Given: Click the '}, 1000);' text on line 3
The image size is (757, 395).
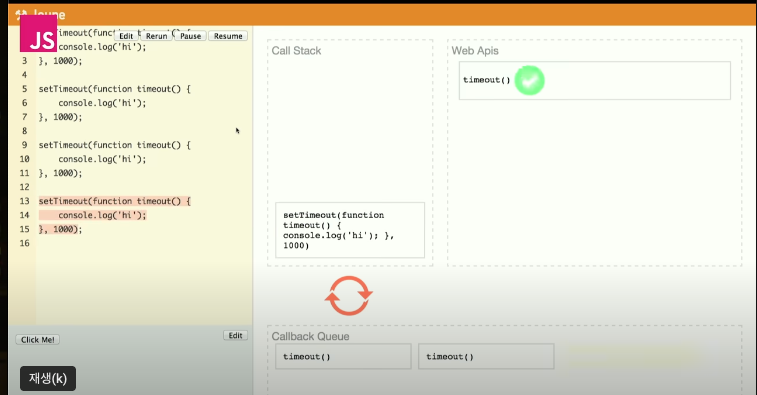Looking at the screenshot, I should click(x=60, y=61).
